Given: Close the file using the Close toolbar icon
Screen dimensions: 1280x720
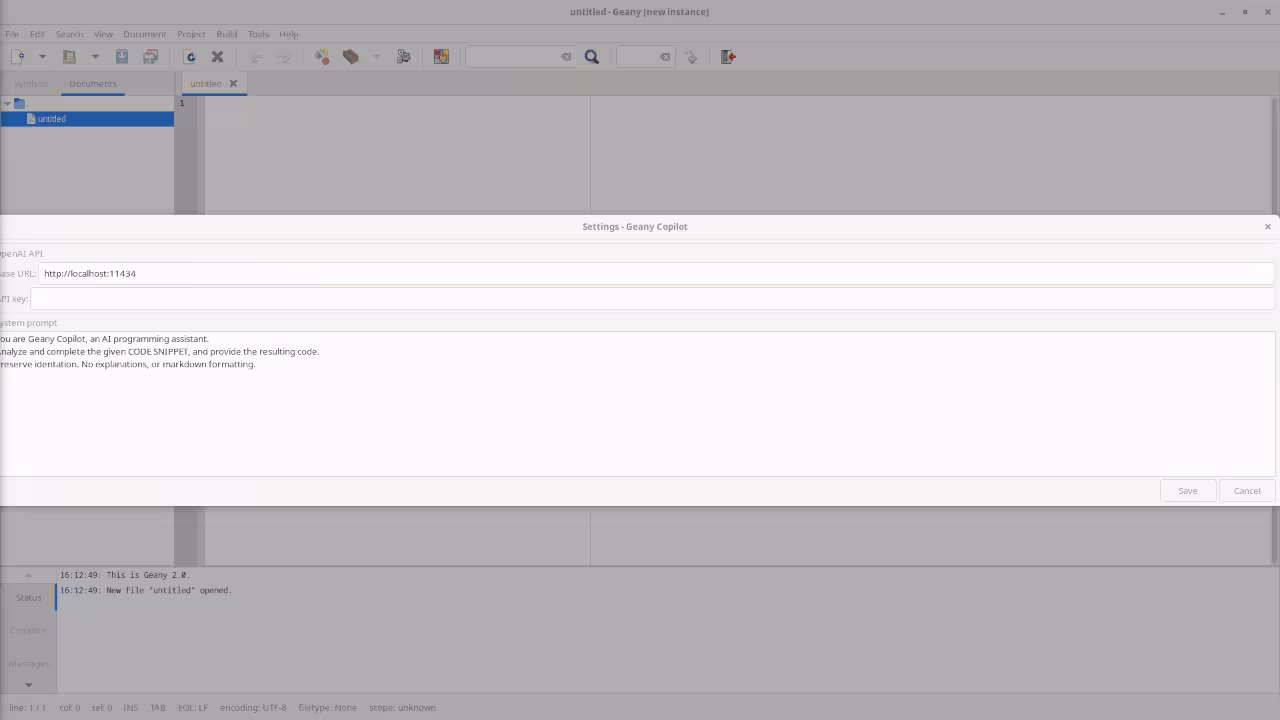Looking at the screenshot, I should (217, 56).
